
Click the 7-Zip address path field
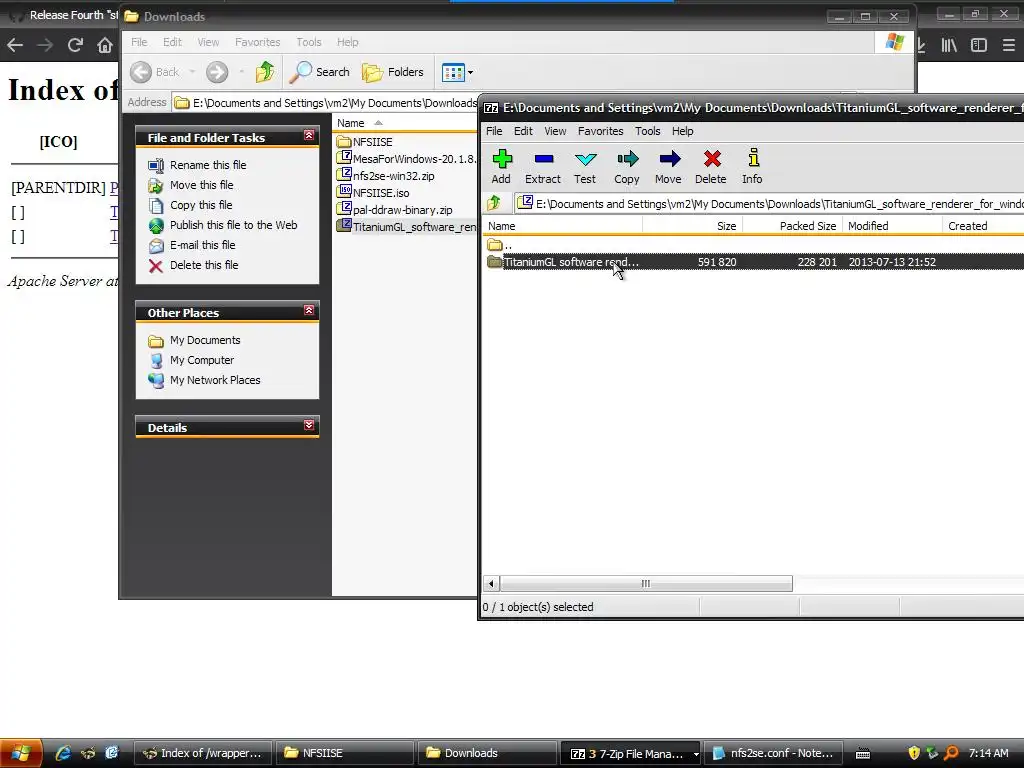coord(769,204)
